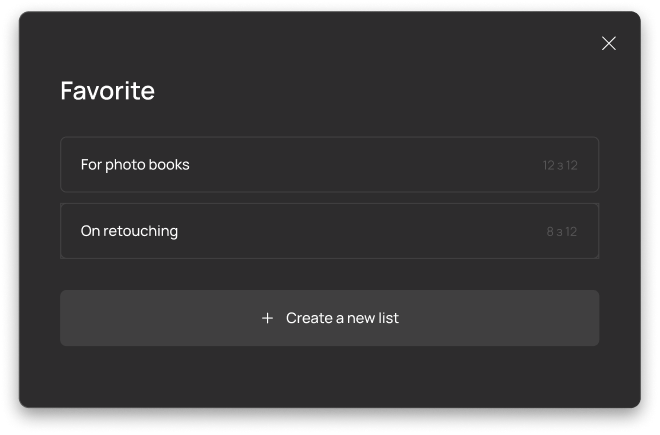Click the word Favorite at the dialog top
This screenshot has width=660, height=435.
107,91
